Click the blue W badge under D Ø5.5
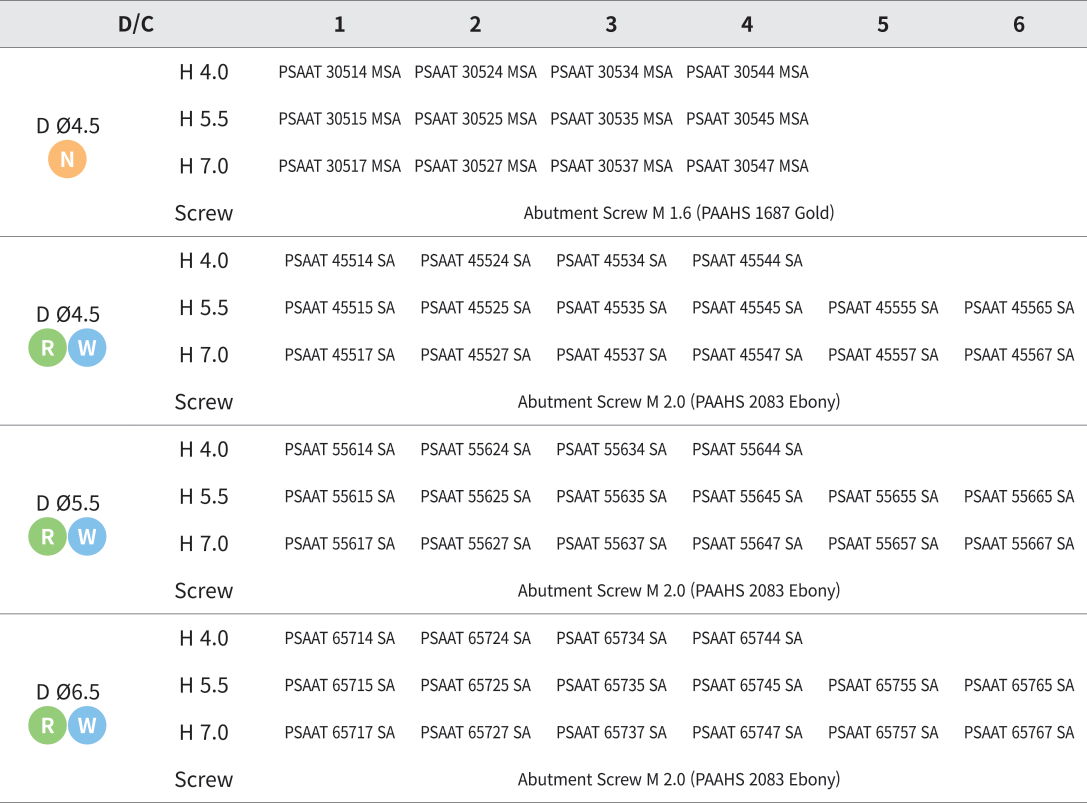Viewport: 1087px width, 804px height. (87, 536)
